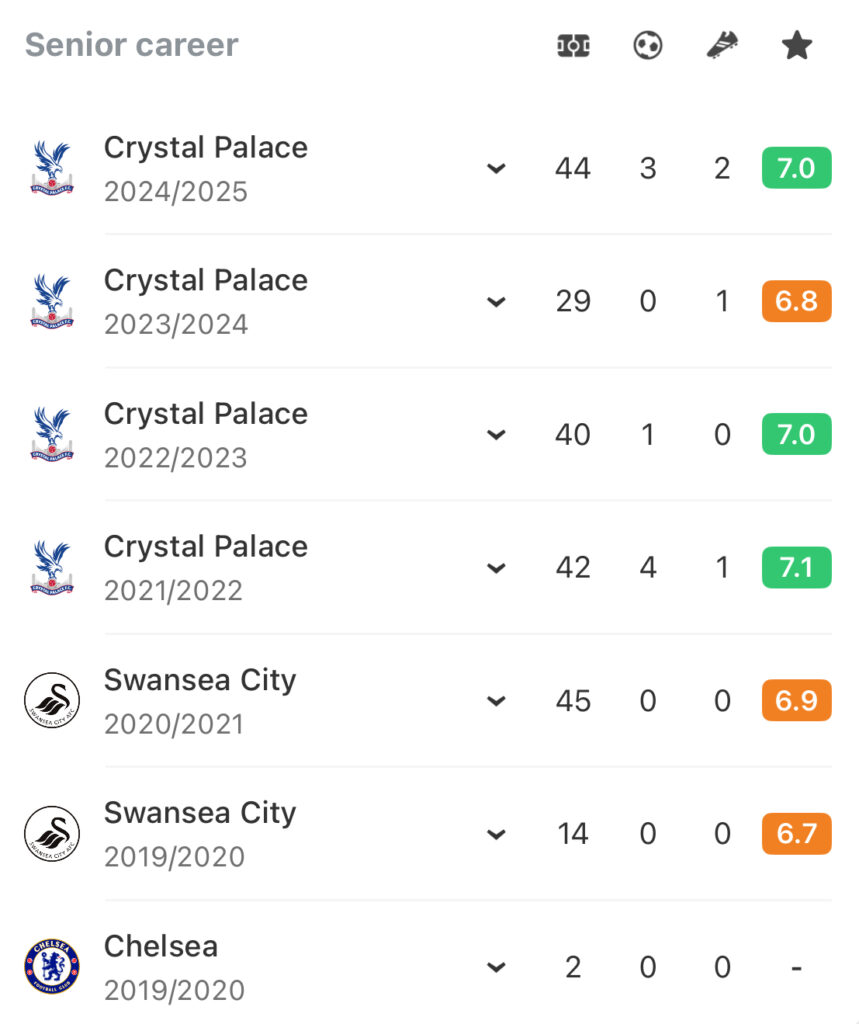The width and height of the screenshot is (859, 1024).
Task: Click the Senior career heading
Action: click(x=131, y=45)
